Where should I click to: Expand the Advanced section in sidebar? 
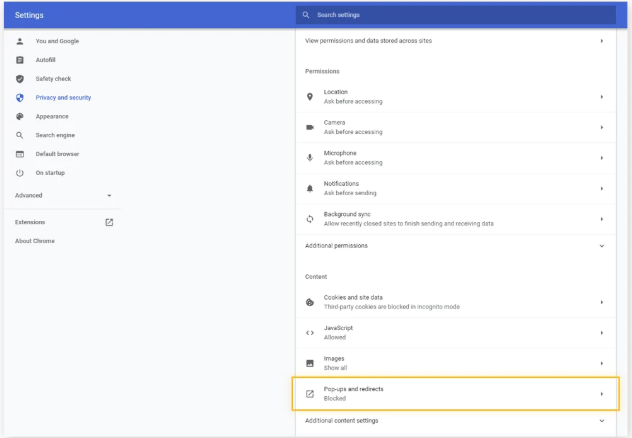109,196
